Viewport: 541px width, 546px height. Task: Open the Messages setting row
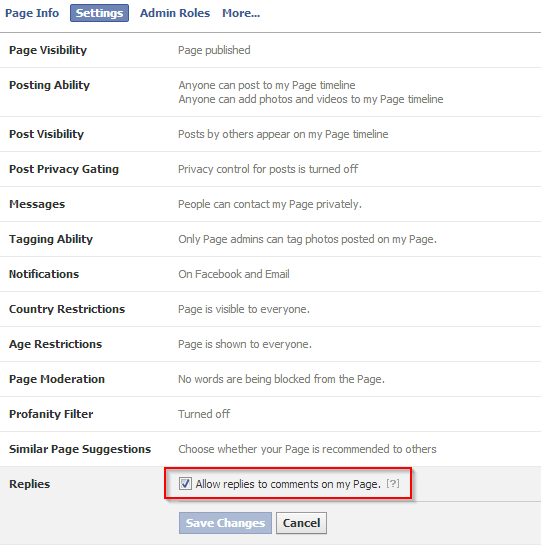click(270, 204)
